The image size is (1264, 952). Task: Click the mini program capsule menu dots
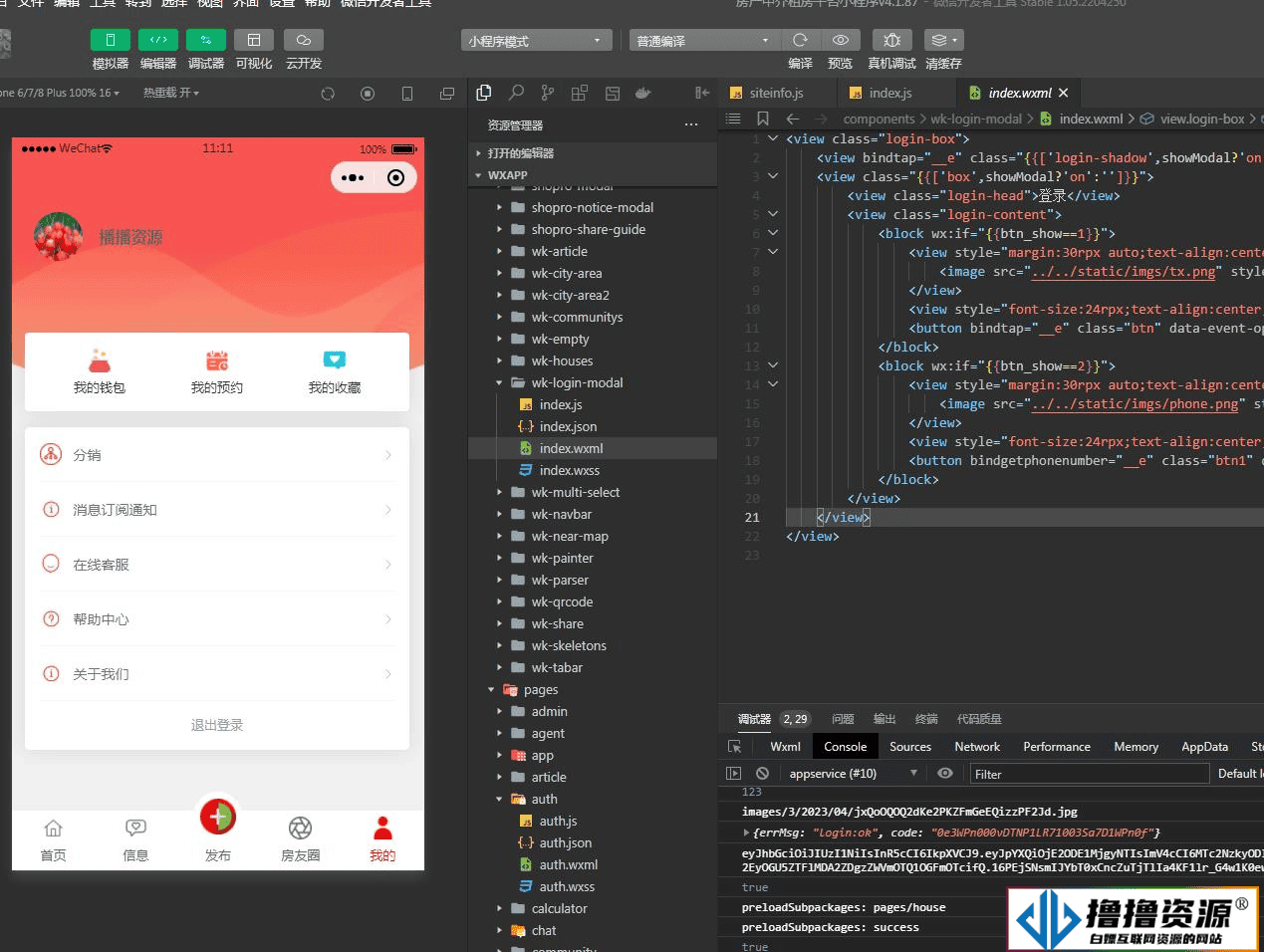pos(353,177)
